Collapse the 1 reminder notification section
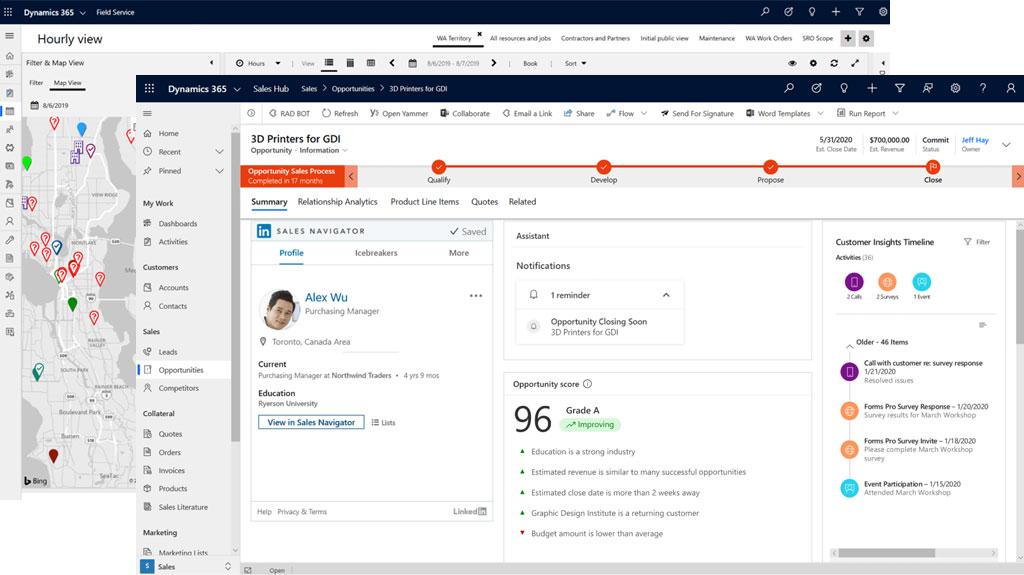Image resolution: width=1024 pixels, height=575 pixels. pos(666,295)
